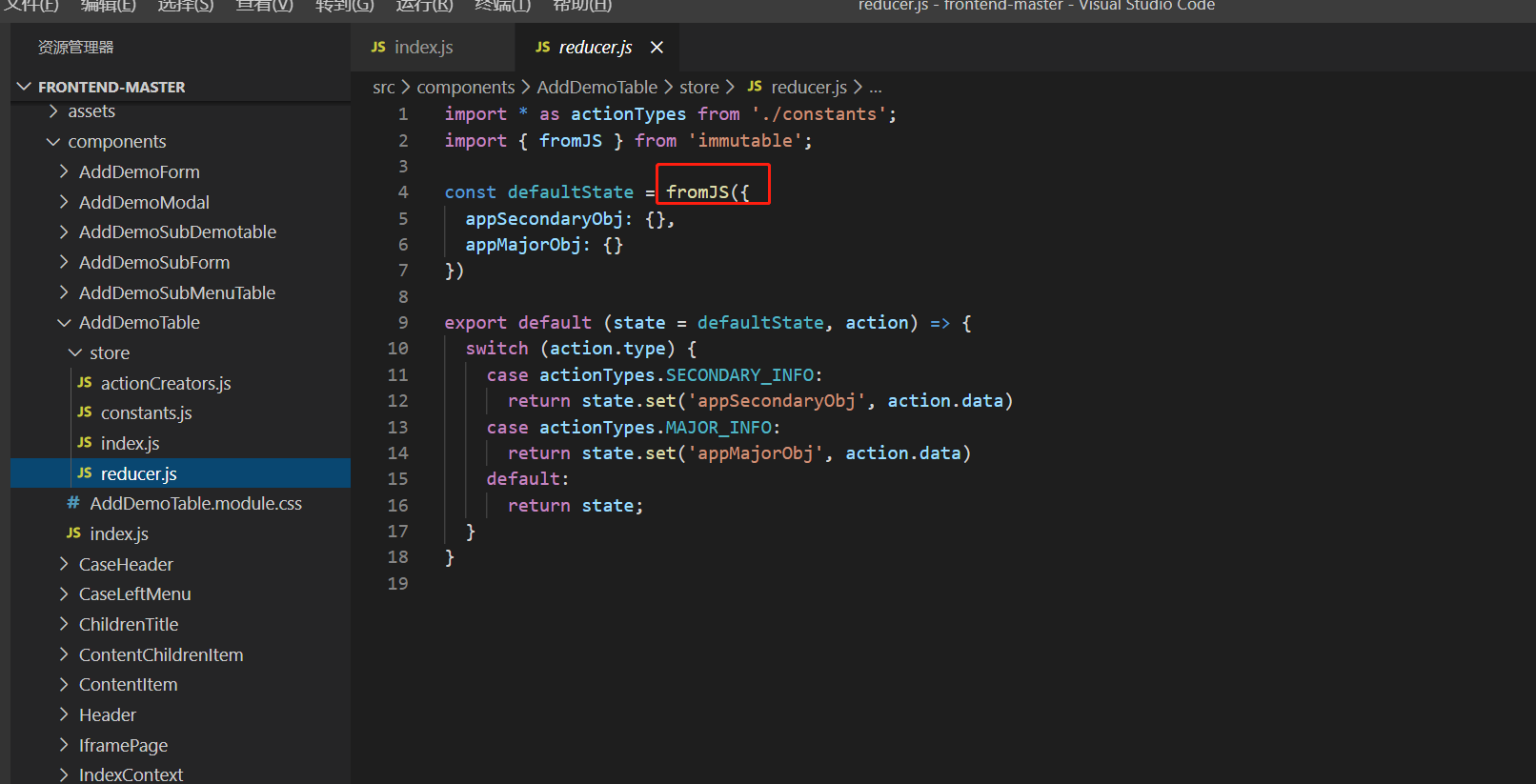
Task: Expand the Header folder
Action: click(x=64, y=714)
